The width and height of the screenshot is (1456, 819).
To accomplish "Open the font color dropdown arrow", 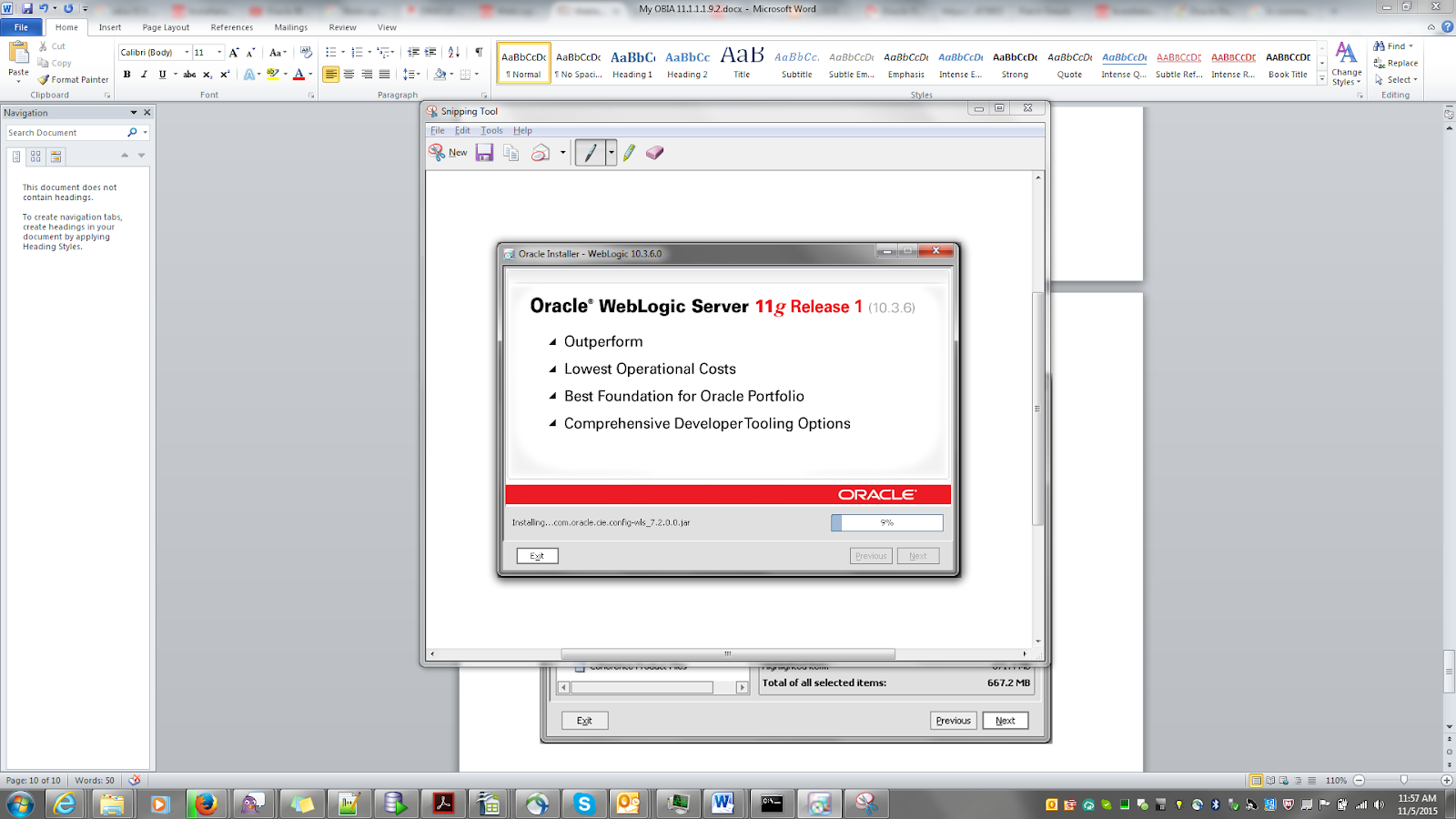I will [x=310, y=75].
